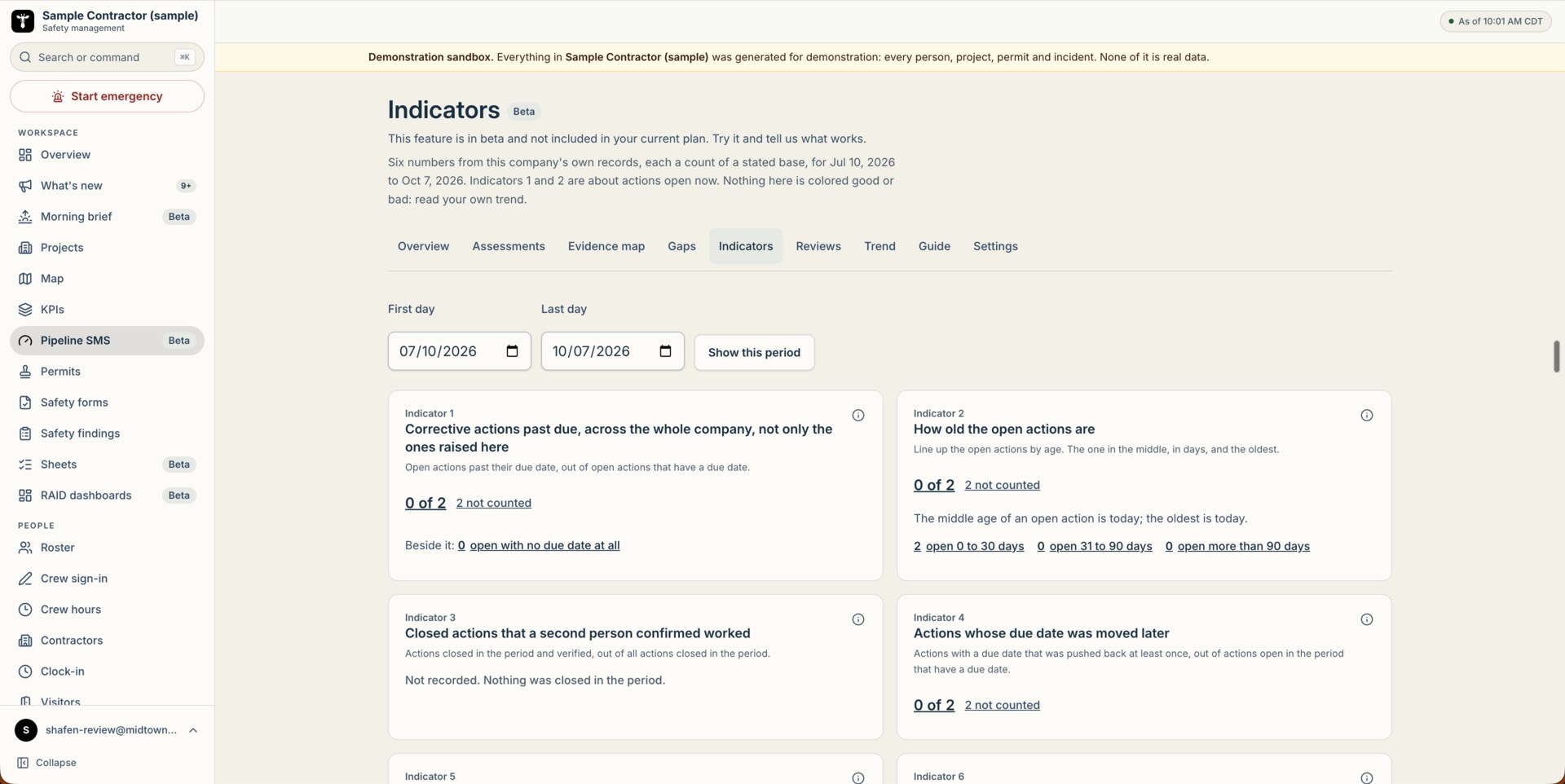Switch to the Settings tab
This screenshot has height=784, width=1565.
click(x=995, y=246)
